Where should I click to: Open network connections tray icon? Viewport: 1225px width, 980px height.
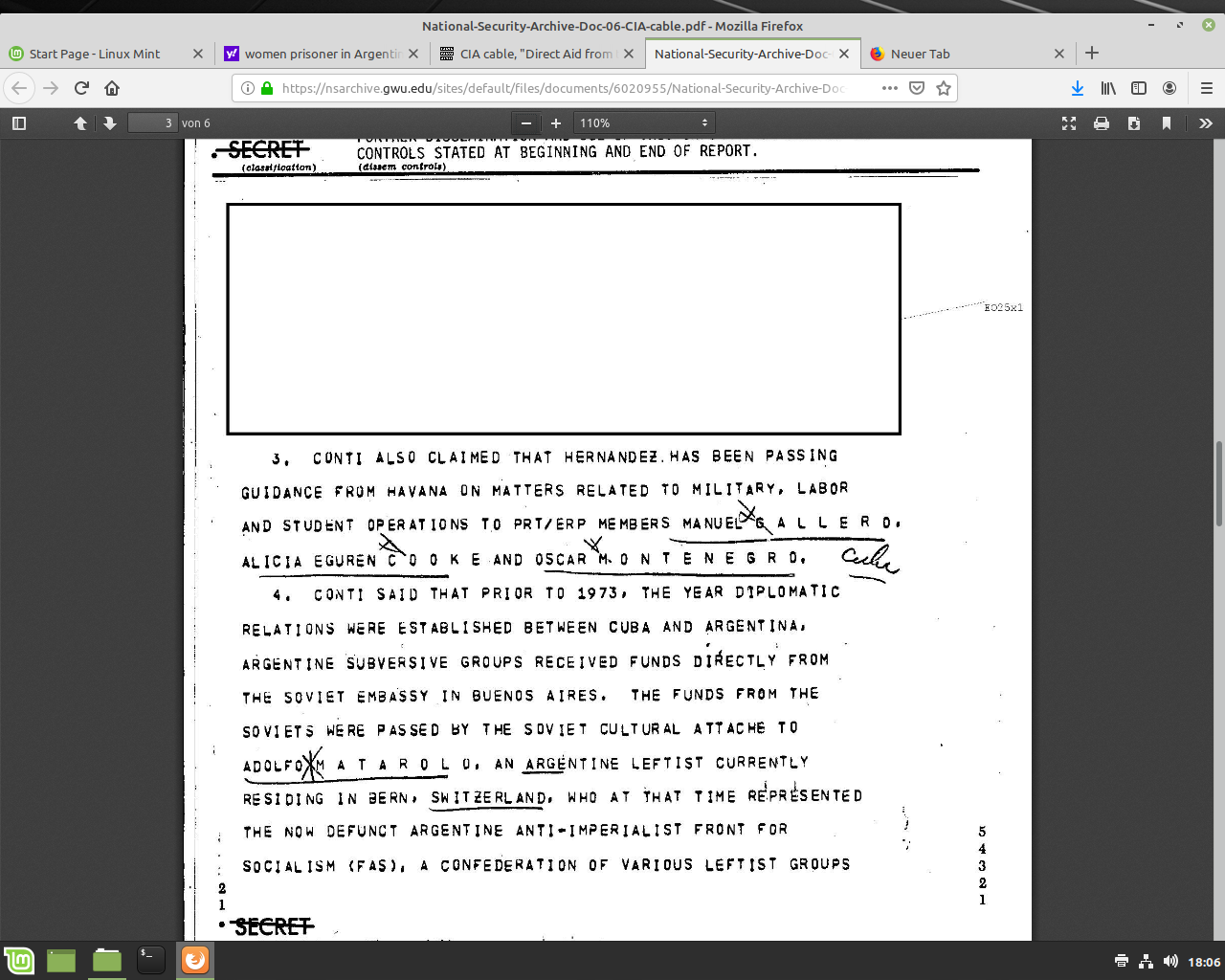pos(1146,961)
